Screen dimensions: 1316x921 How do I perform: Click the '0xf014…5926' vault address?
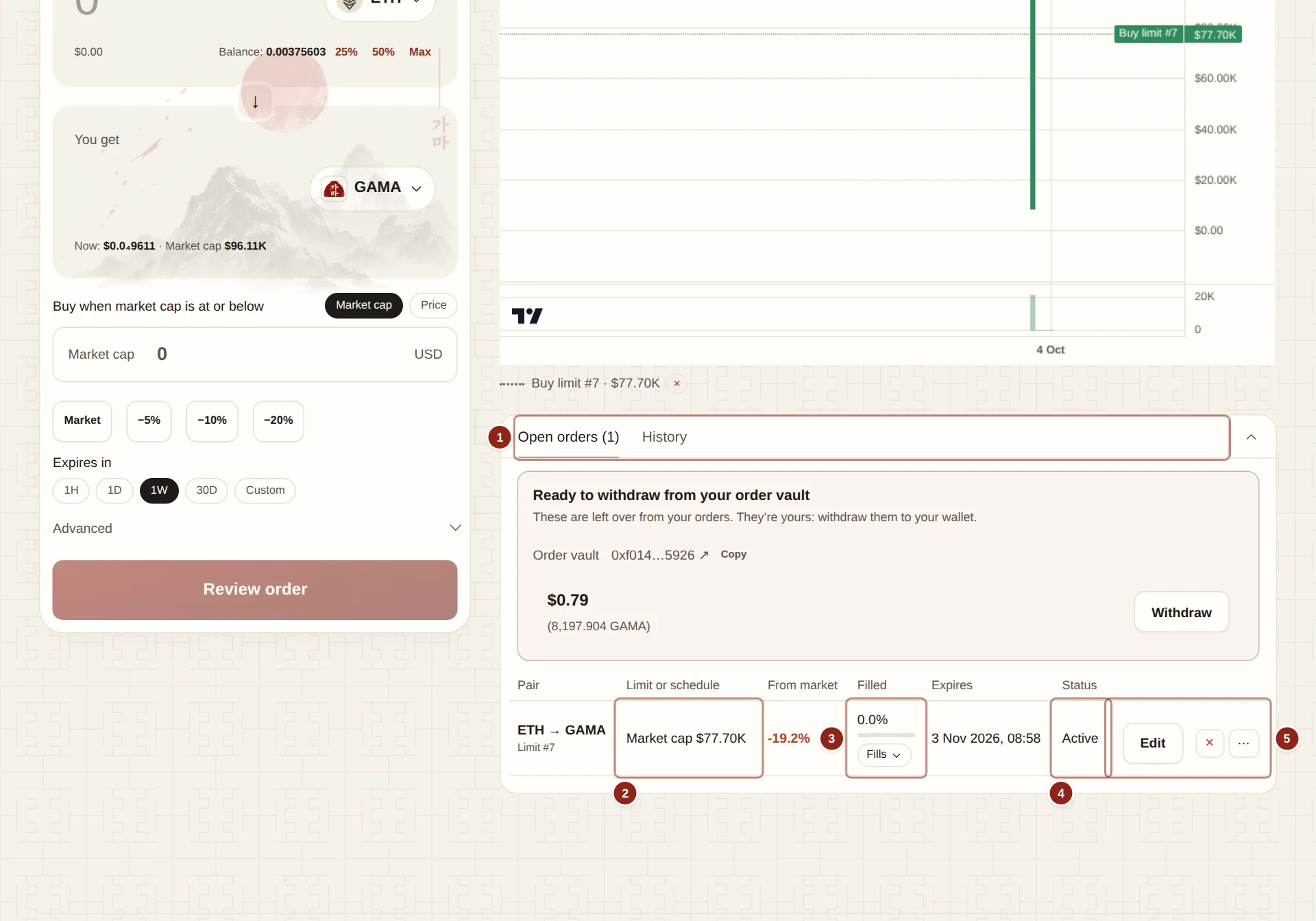point(653,555)
